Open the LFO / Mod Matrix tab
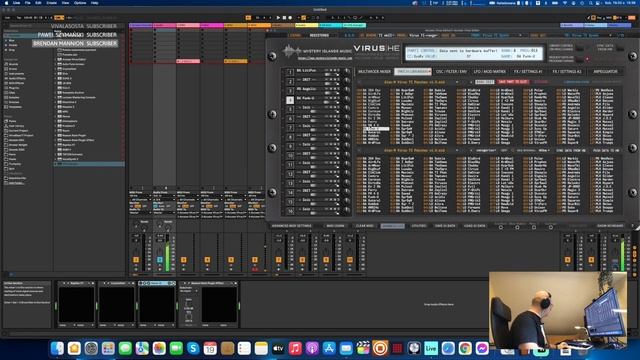640x360 pixels. click(x=489, y=72)
